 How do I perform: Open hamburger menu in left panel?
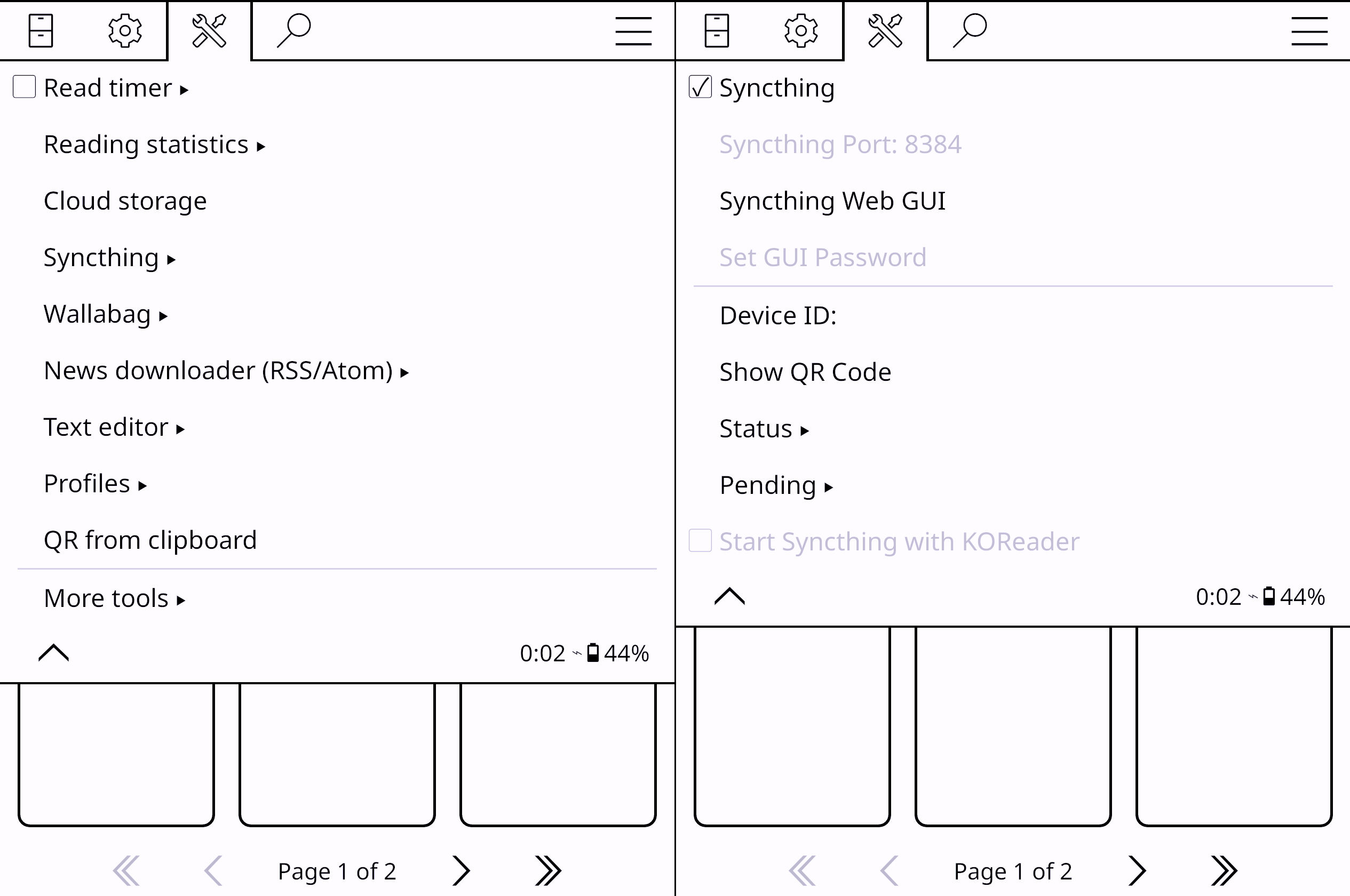click(633, 30)
